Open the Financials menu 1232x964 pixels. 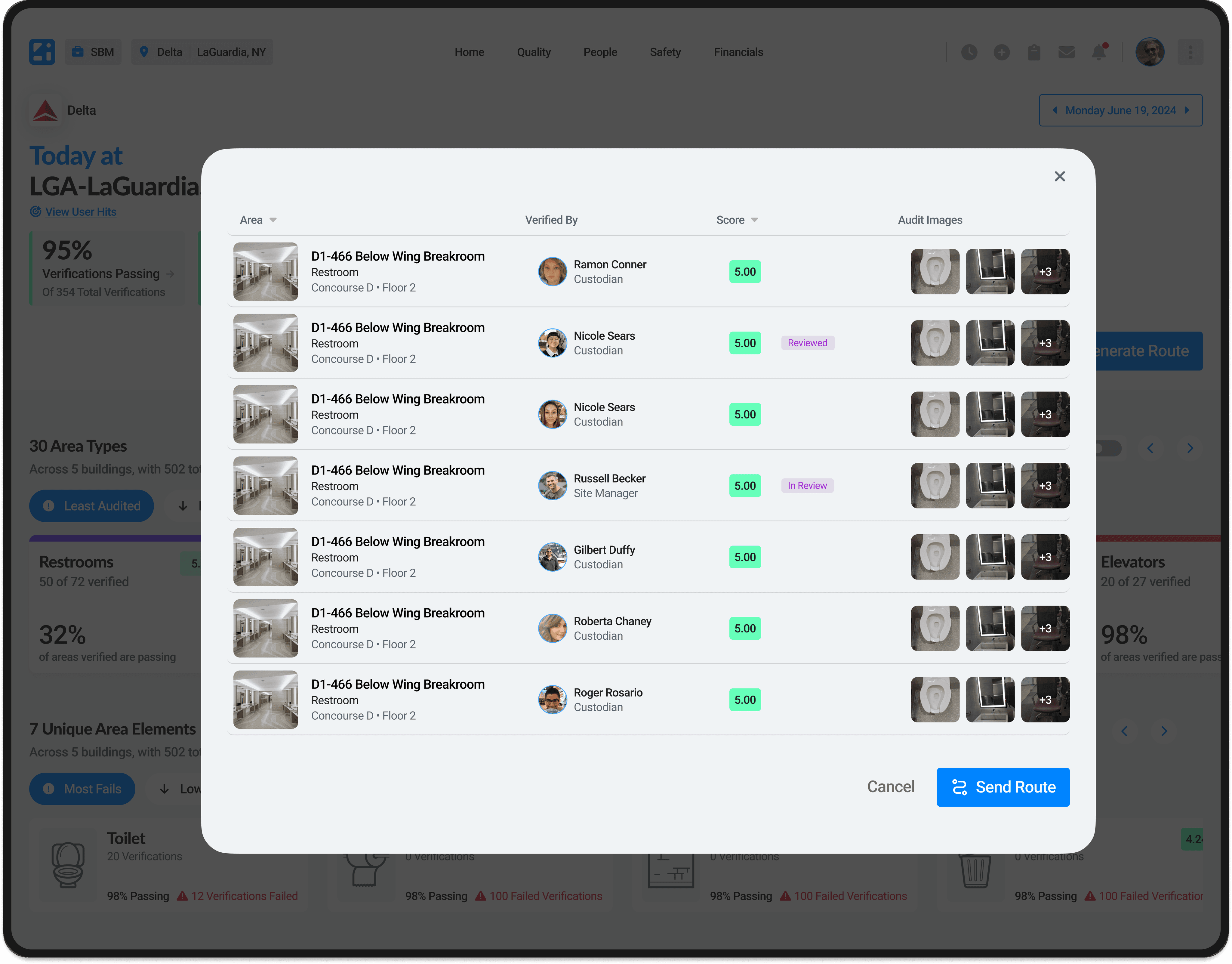pos(738,52)
